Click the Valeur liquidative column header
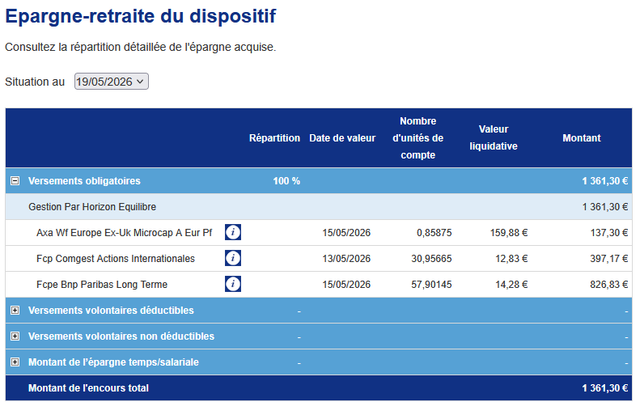Image resolution: width=640 pixels, height=410 pixels. [x=493, y=137]
